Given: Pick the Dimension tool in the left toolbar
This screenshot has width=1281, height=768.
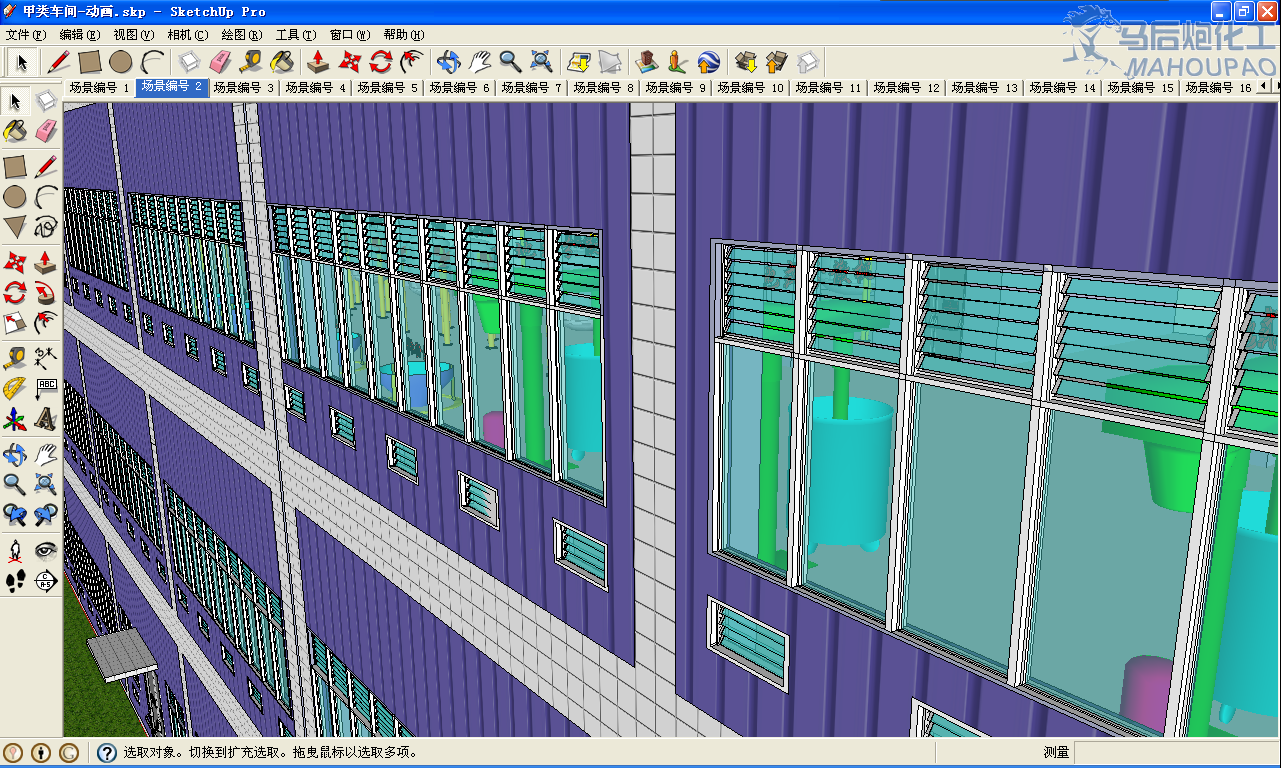Looking at the screenshot, I should pyautogui.click(x=45, y=357).
